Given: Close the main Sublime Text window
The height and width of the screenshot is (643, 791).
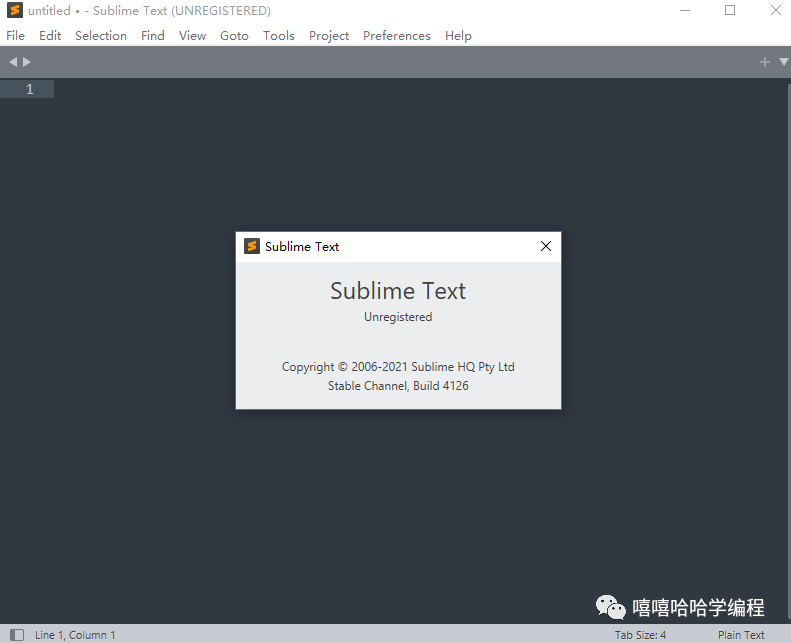Looking at the screenshot, I should tap(776, 10).
